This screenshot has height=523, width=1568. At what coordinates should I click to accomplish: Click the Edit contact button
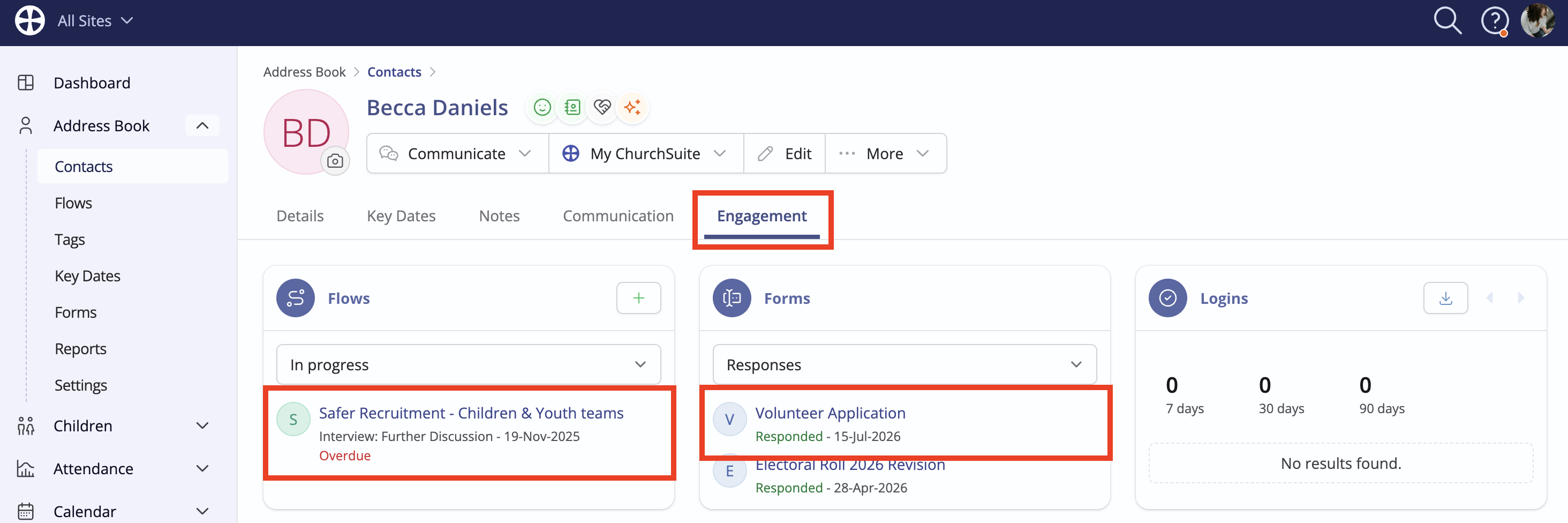(784, 153)
